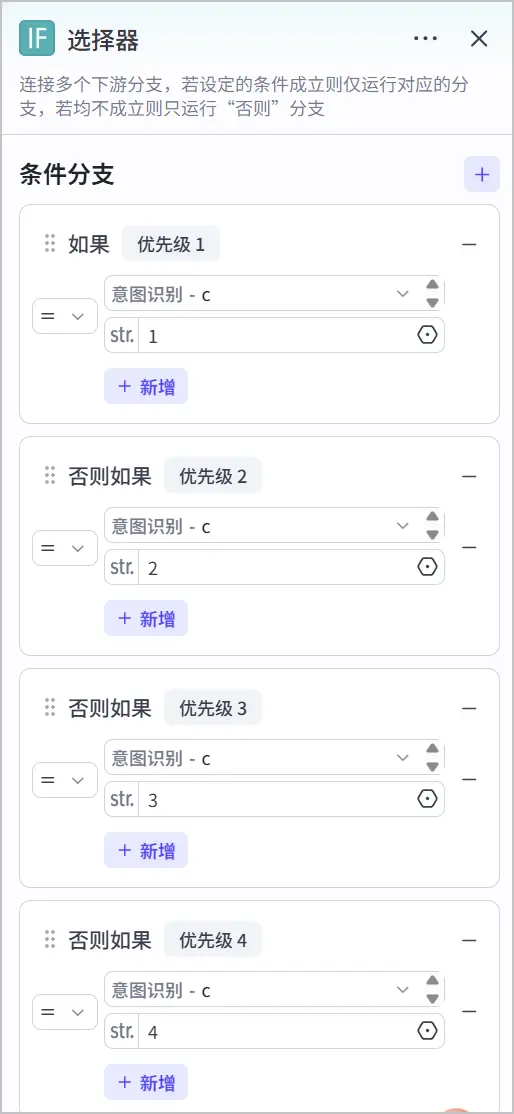Open the equals operator dropdown in priority 1
This screenshot has width=514, height=1114.
pyautogui.click(x=65, y=316)
